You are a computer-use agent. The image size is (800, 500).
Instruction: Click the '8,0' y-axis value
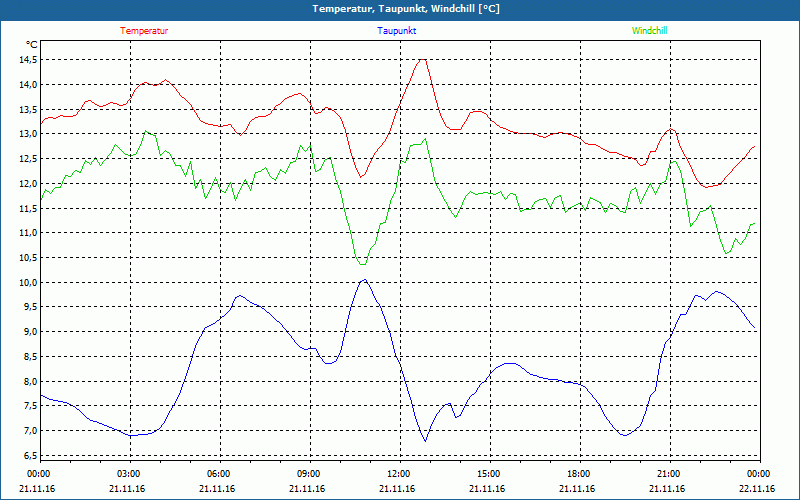coord(31,381)
